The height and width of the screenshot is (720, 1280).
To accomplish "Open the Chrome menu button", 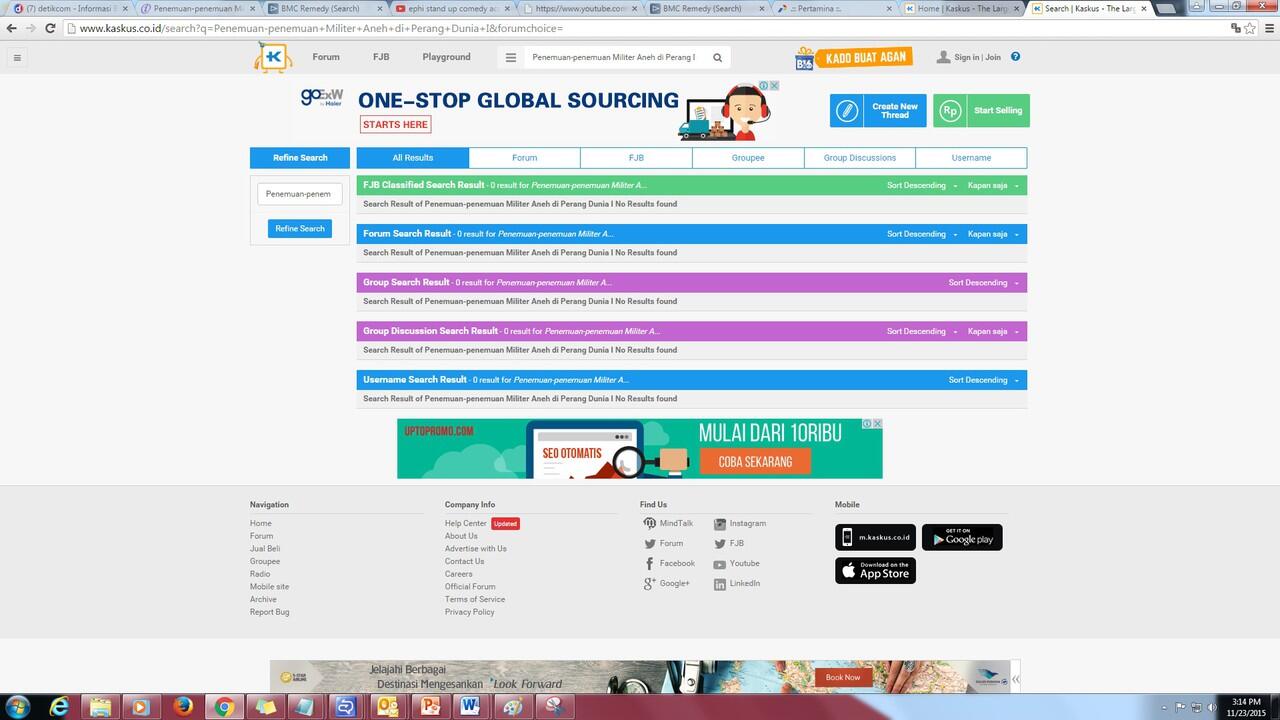I will click(1268, 28).
